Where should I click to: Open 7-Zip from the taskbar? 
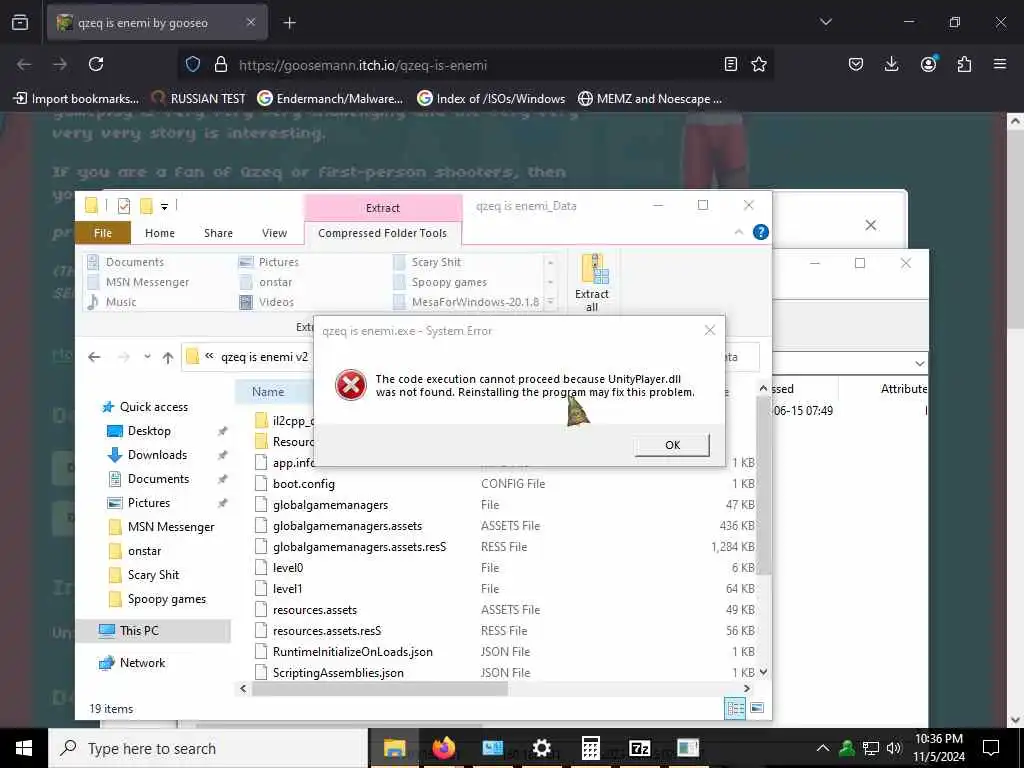coord(639,748)
